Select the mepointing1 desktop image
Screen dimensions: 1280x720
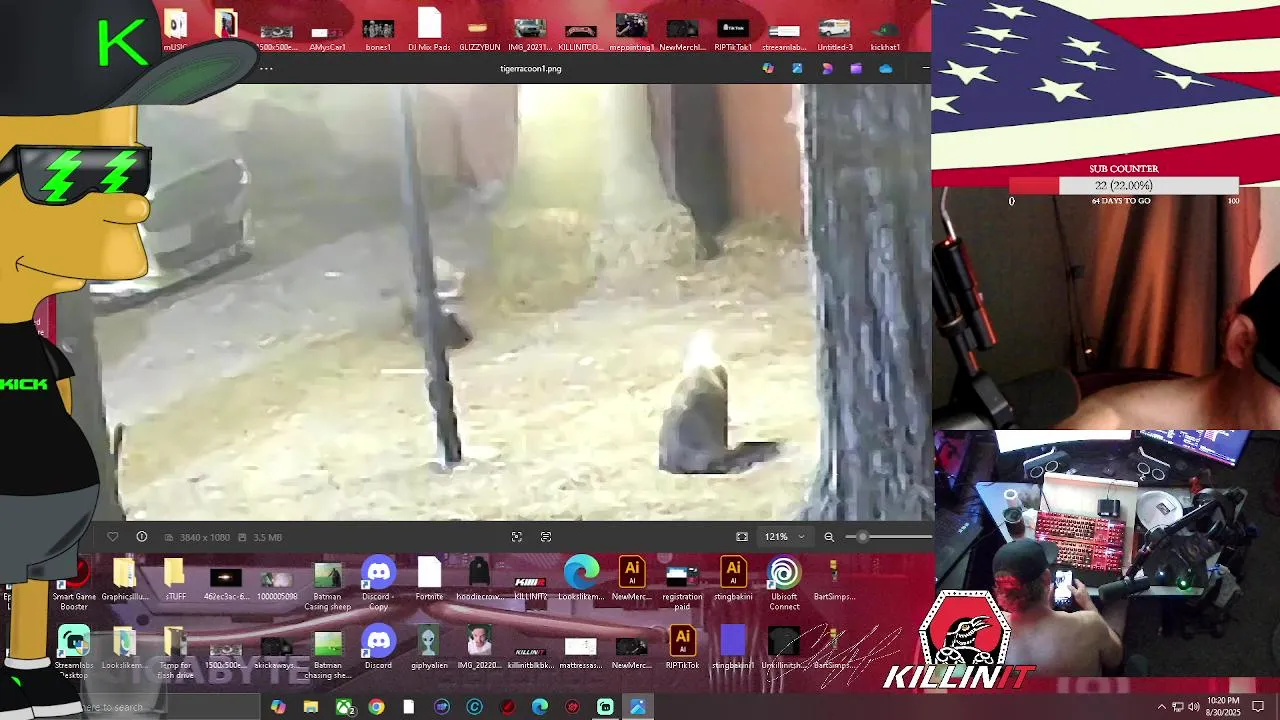point(631,30)
